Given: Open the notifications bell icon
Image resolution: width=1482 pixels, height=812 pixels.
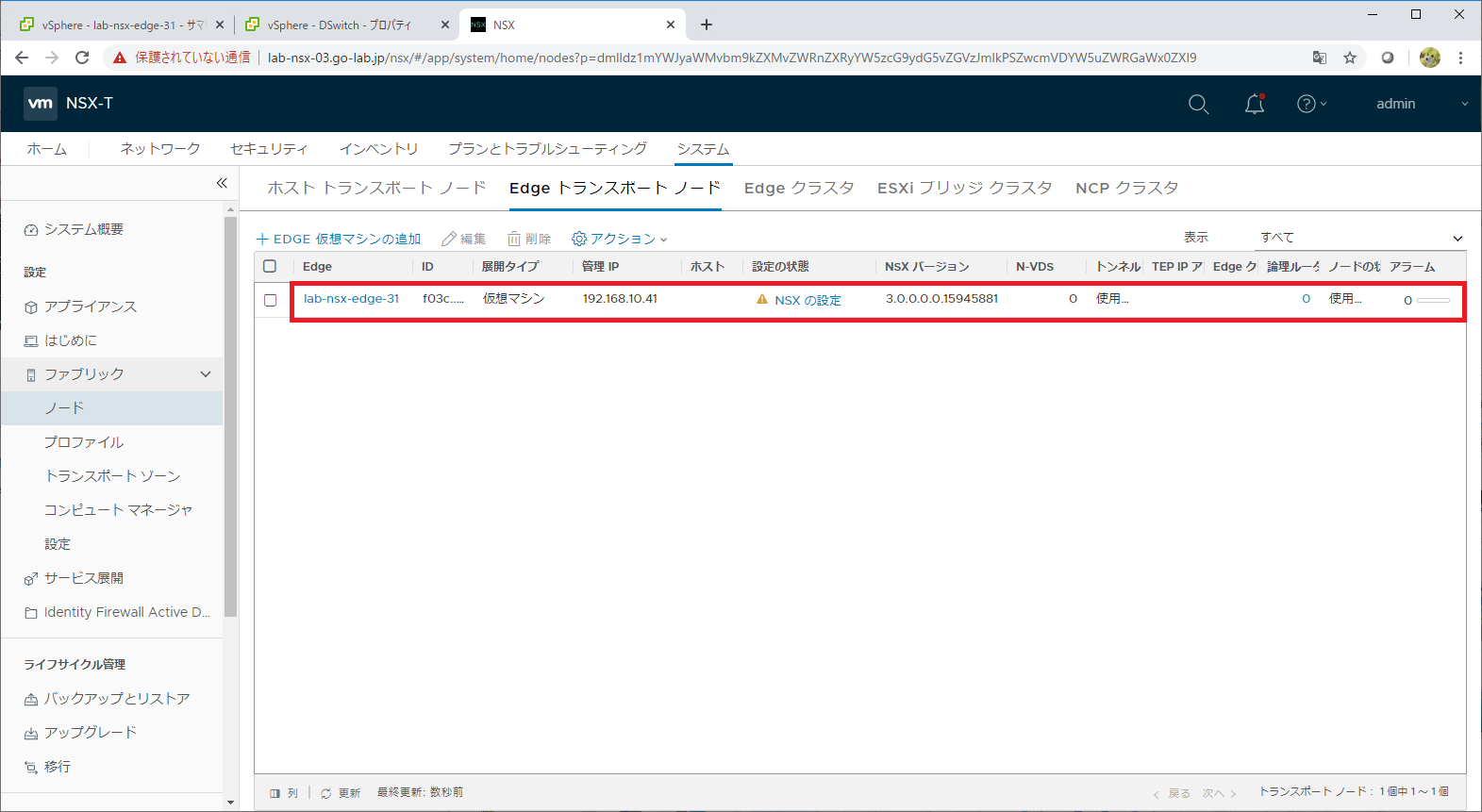Looking at the screenshot, I should pos(1255,104).
